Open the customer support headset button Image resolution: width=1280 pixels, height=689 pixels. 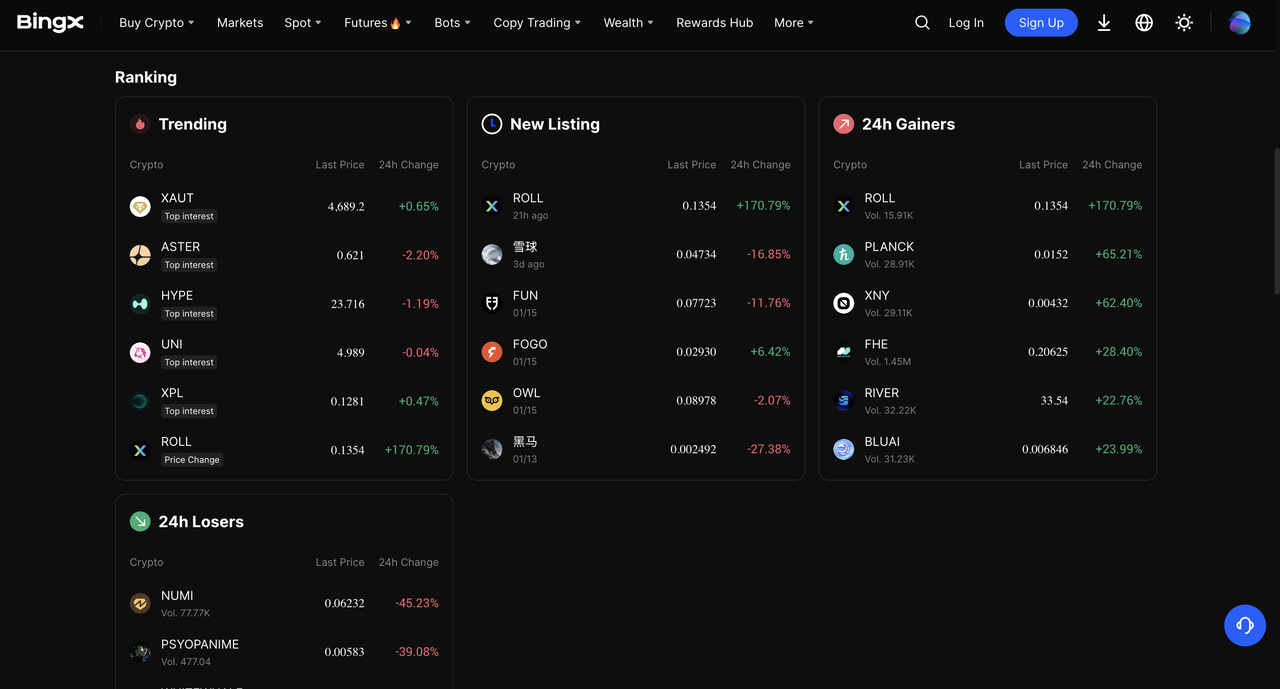(x=1244, y=625)
